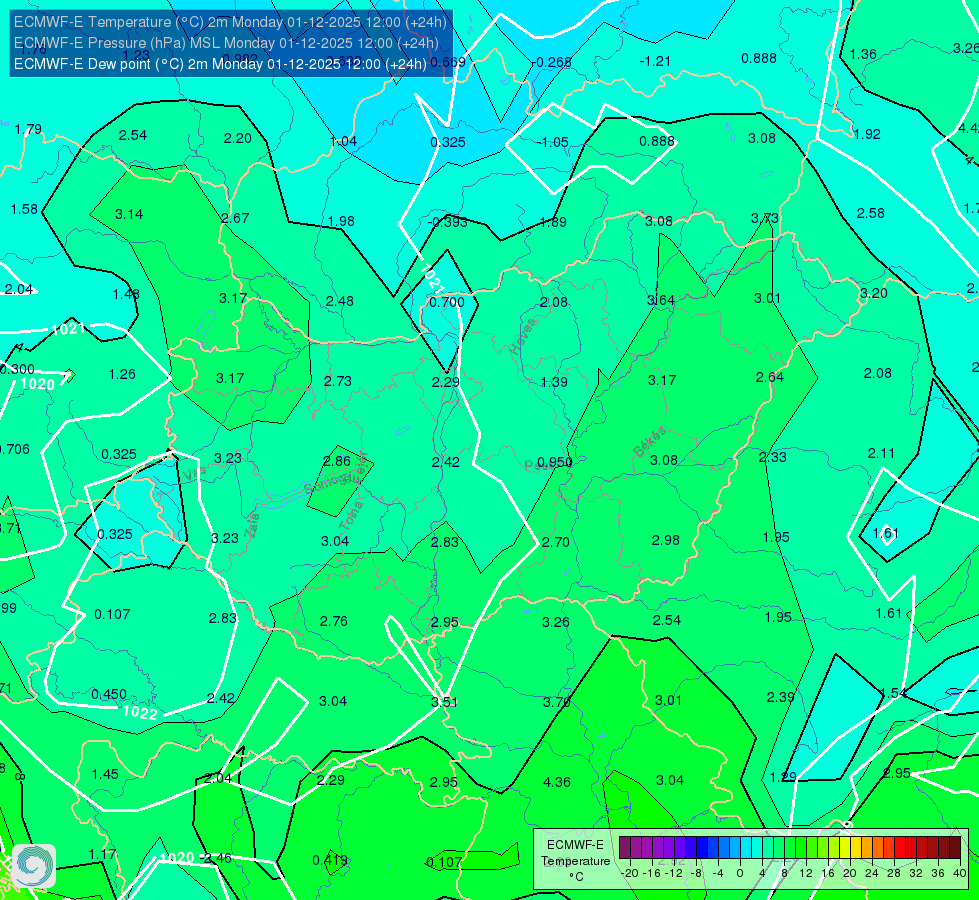Click the yellow legend swatch above 20
The height and width of the screenshot is (900, 979).
point(845,848)
